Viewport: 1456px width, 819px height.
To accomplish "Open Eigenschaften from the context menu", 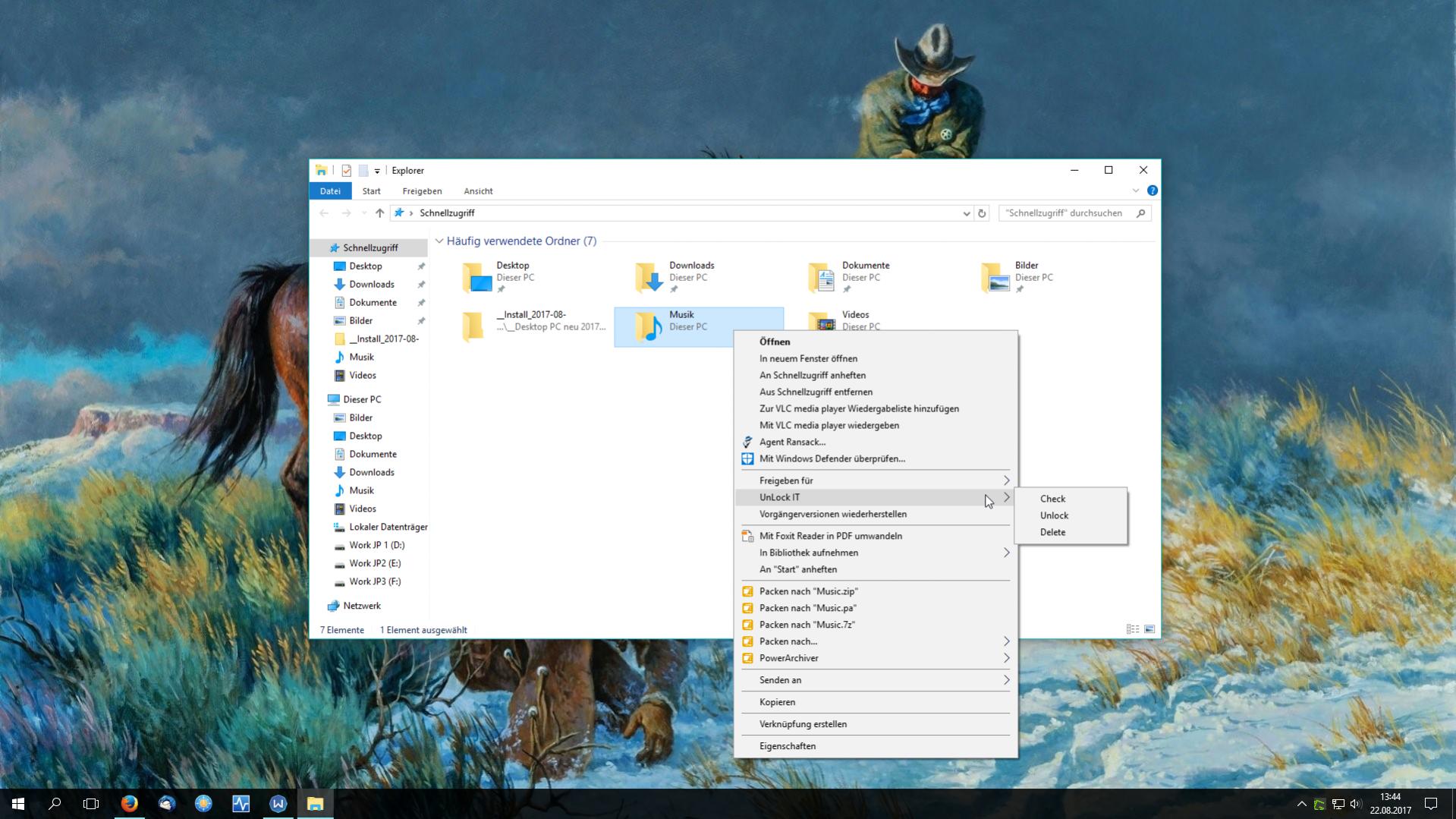I will pos(876,746).
